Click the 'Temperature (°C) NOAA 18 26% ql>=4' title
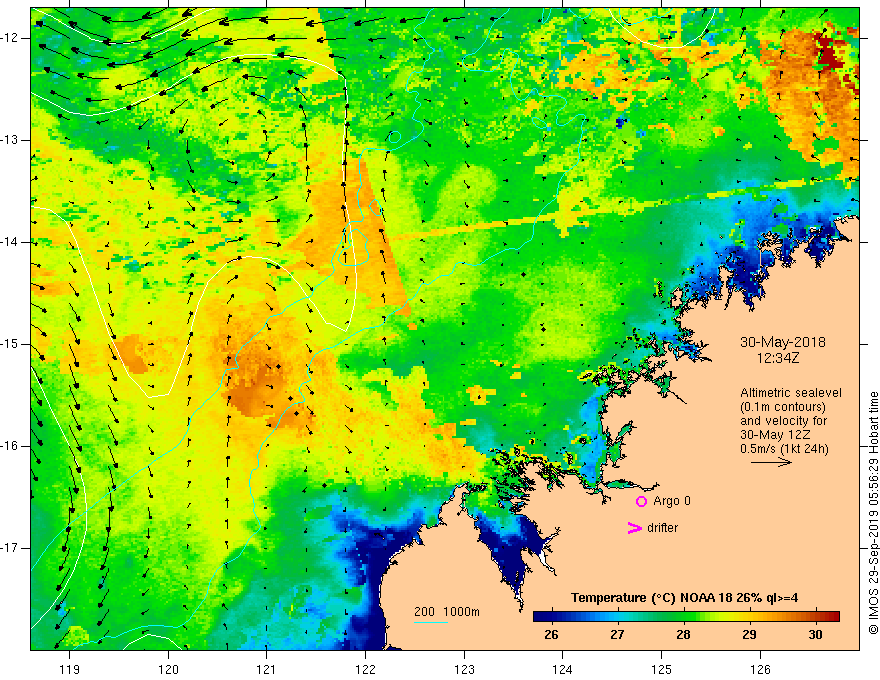The image size is (880, 680). point(685,598)
